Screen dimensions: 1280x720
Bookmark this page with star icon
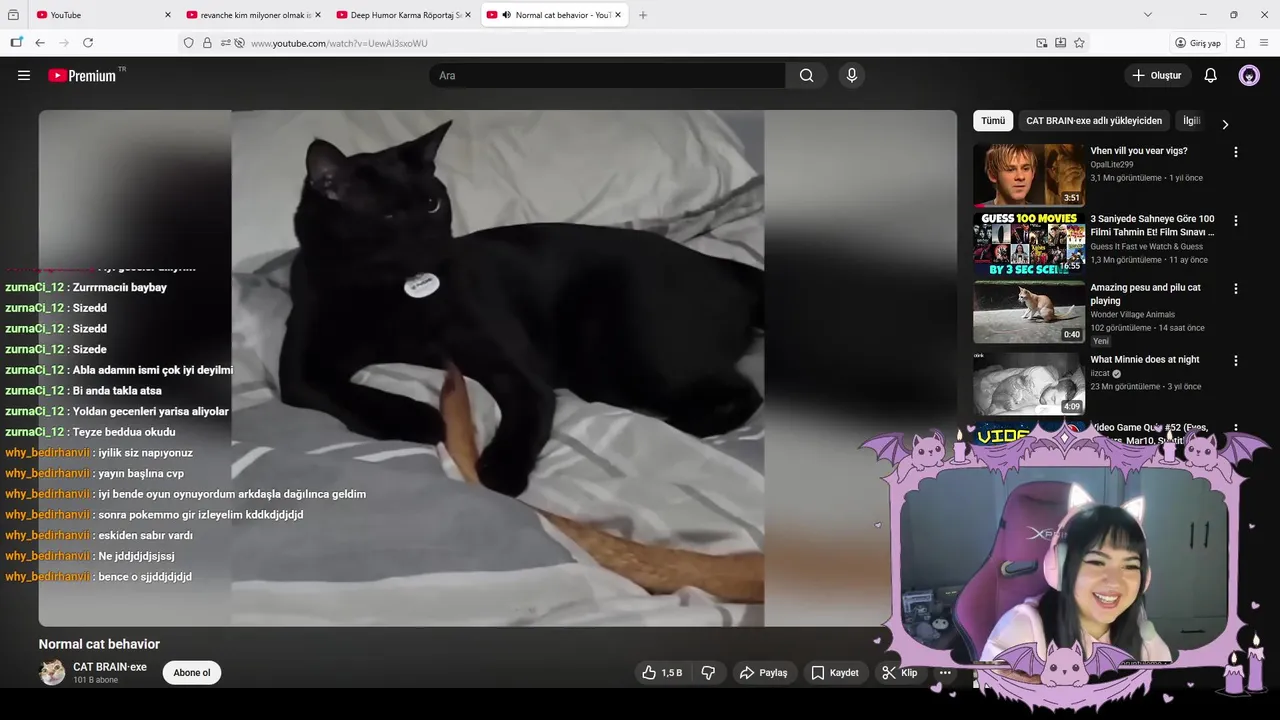[x=1079, y=43]
